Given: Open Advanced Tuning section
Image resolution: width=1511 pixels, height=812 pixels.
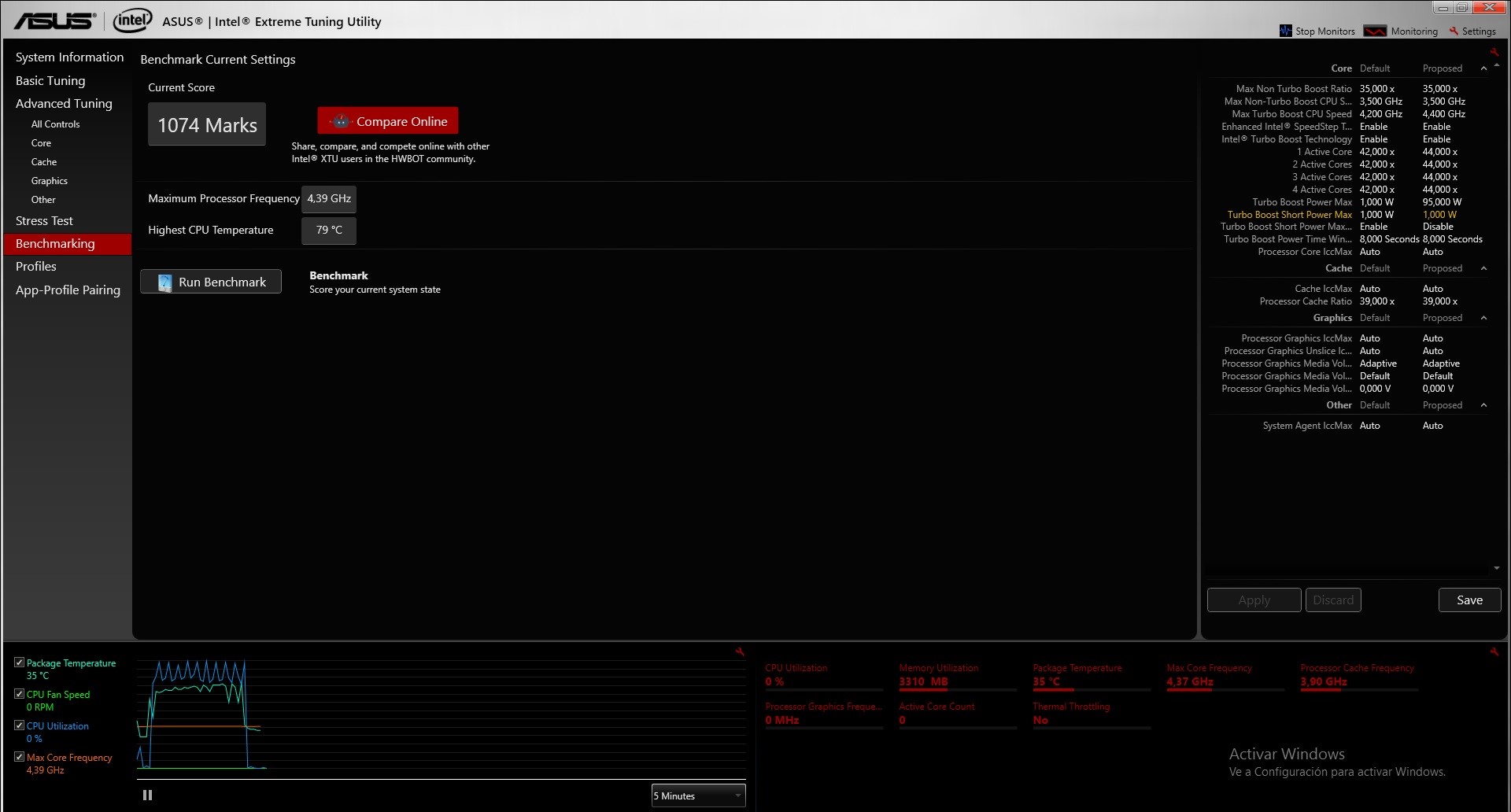Looking at the screenshot, I should [64, 103].
